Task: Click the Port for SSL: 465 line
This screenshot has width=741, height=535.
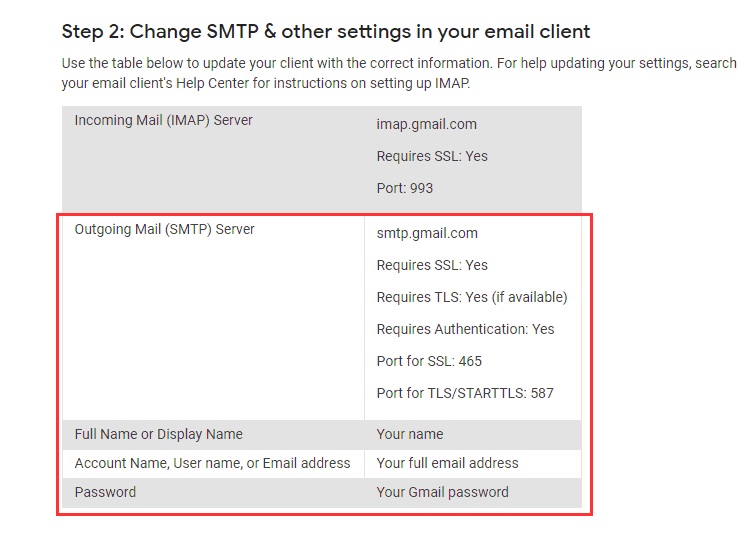Action: click(x=429, y=361)
